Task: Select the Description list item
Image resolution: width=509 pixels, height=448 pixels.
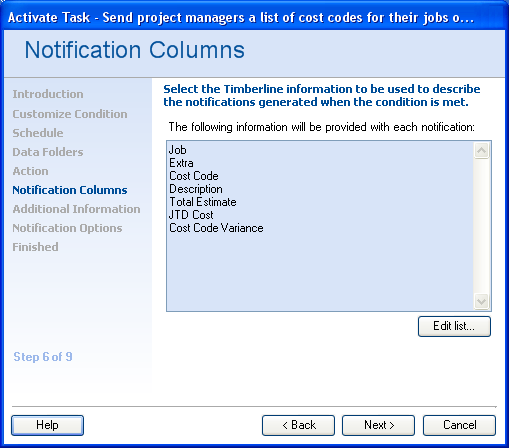Action: (196, 189)
